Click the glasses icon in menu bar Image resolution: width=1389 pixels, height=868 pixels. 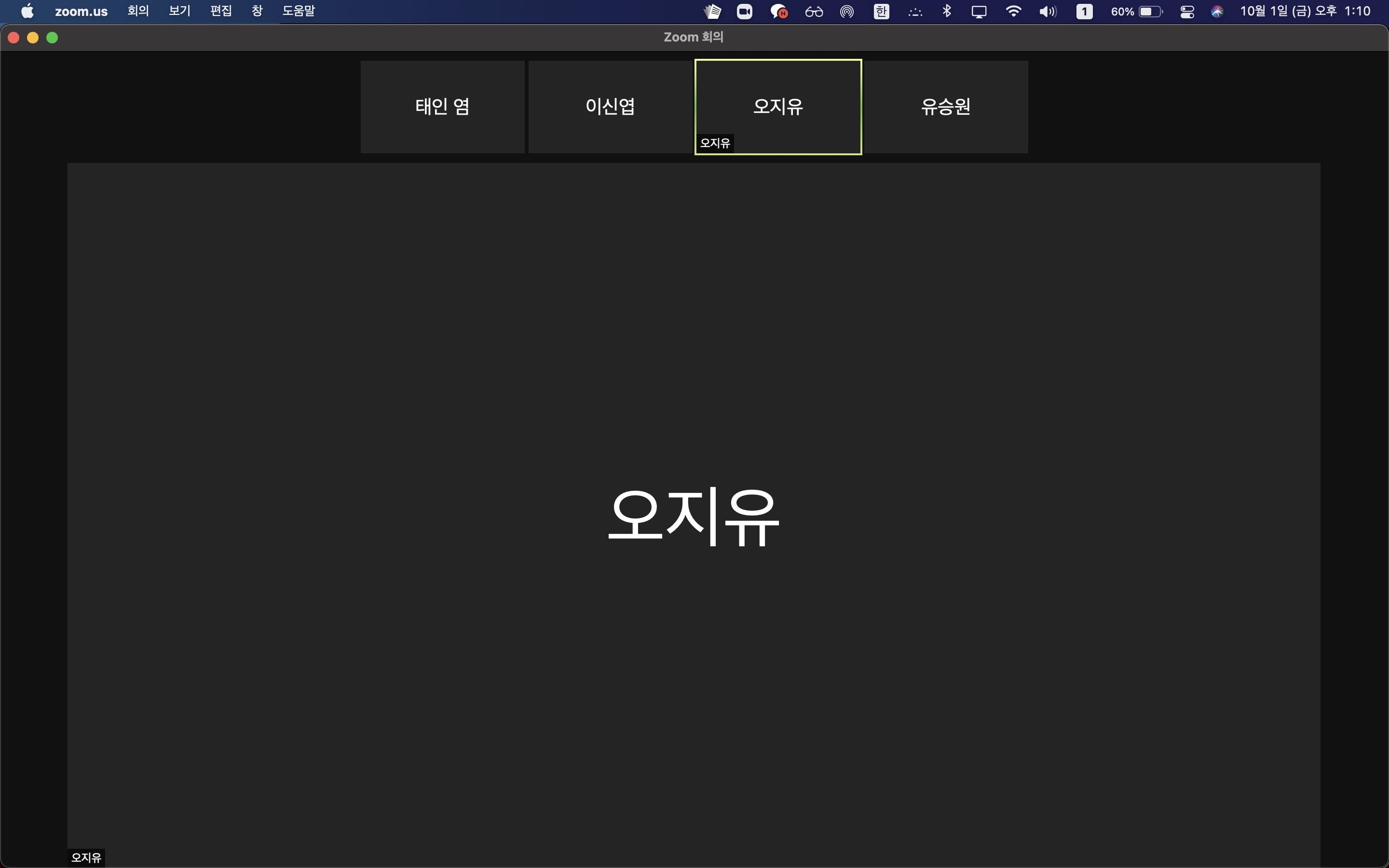pyautogui.click(x=814, y=12)
